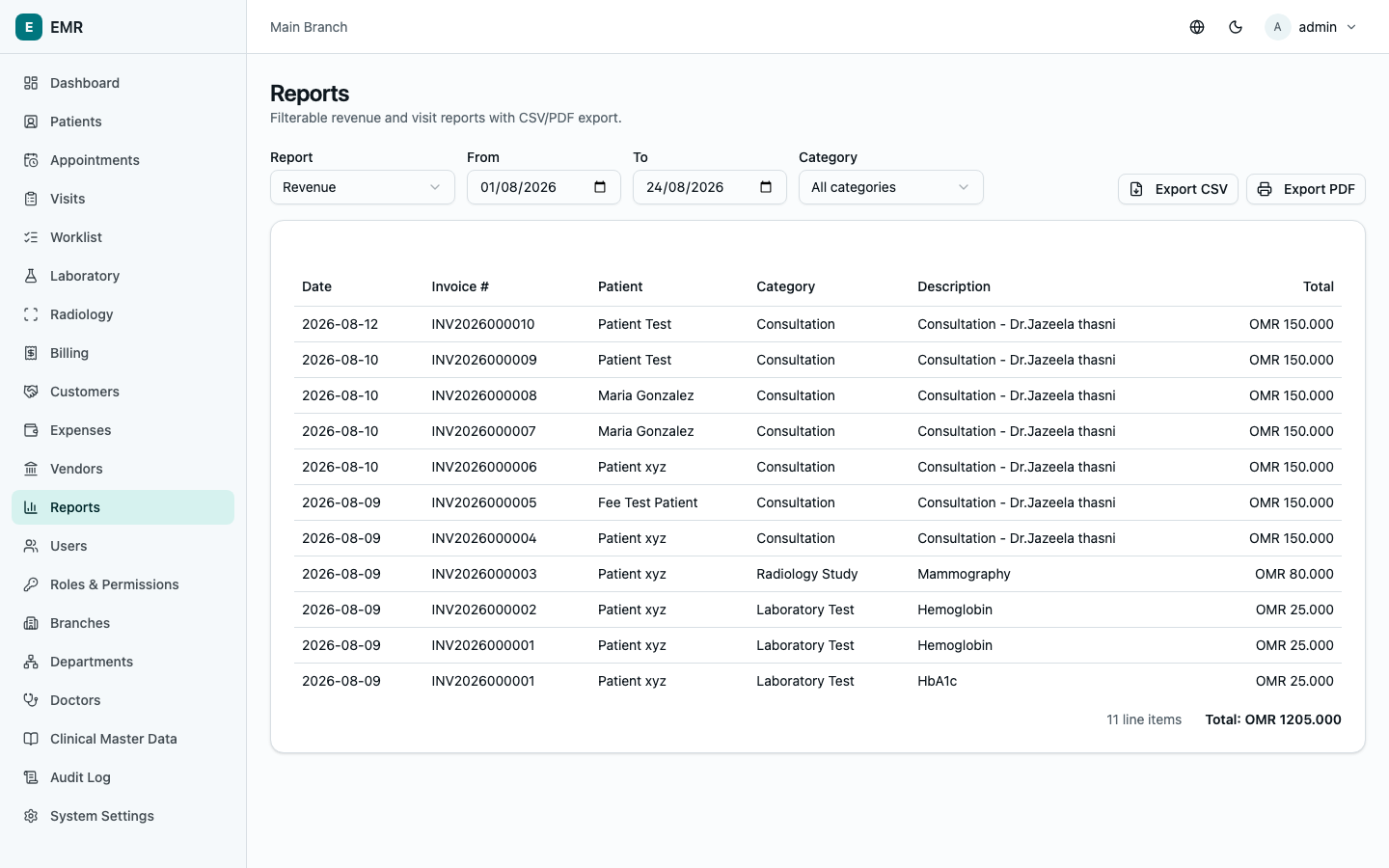Click the Users people icon
The width and height of the screenshot is (1389, 868).
(31, 546)
